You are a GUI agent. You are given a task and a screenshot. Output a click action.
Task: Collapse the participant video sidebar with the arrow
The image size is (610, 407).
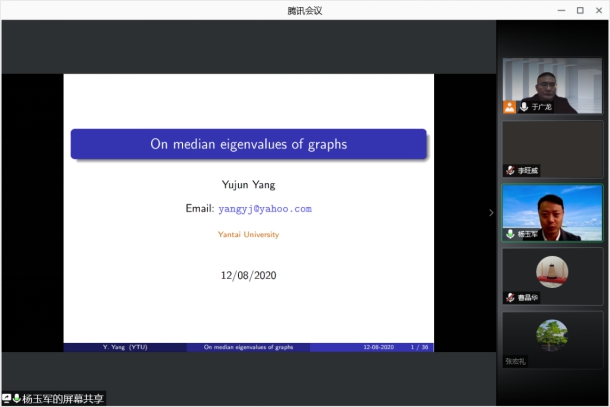(490, 212)
